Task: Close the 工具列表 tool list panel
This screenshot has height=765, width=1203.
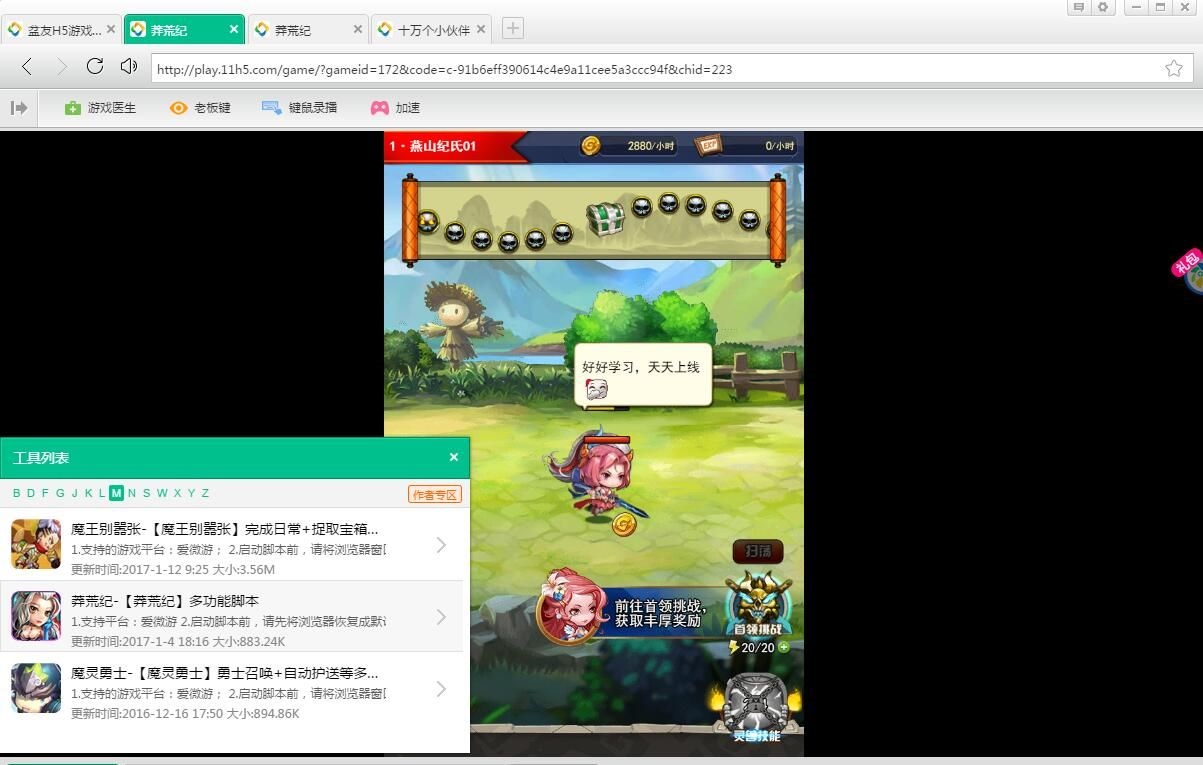Action: point(454,457)
